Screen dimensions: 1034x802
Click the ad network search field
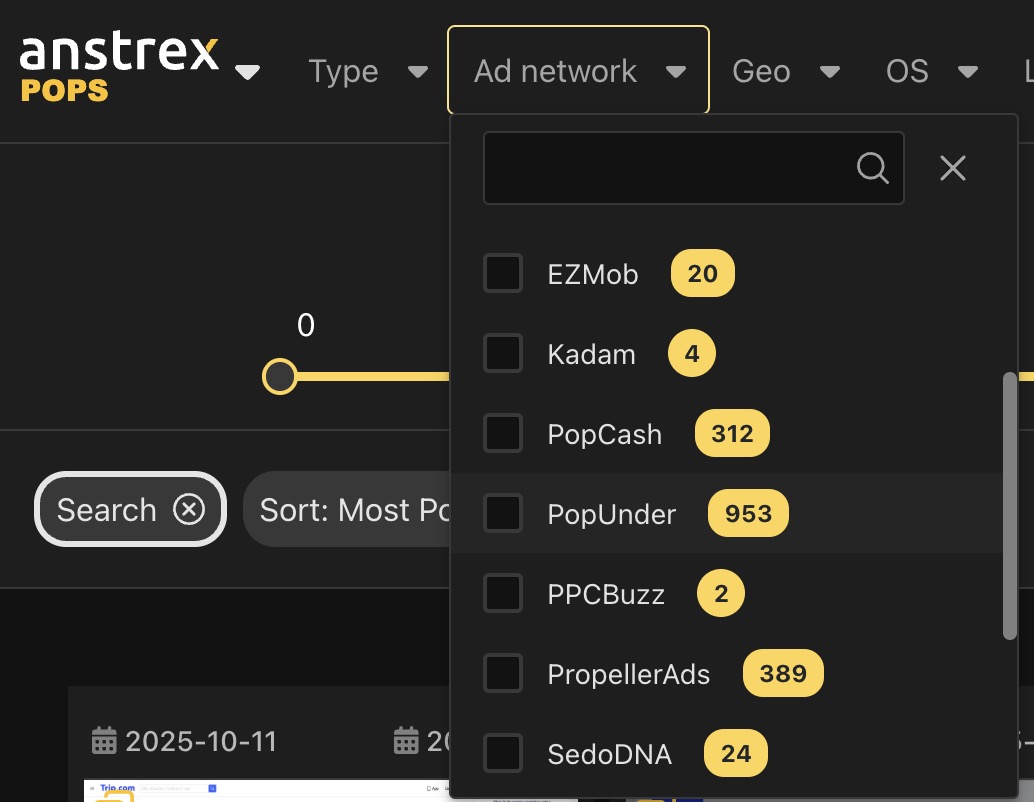pos(694,168)
